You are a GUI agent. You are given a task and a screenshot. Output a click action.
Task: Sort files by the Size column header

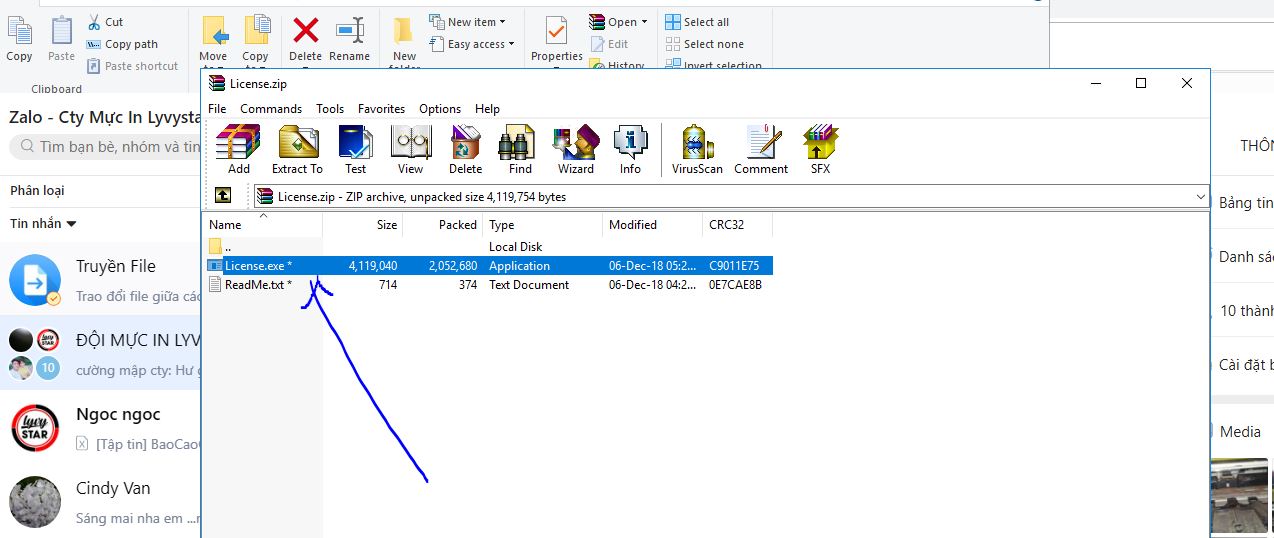pyautogui.click(x=386, y=225)
